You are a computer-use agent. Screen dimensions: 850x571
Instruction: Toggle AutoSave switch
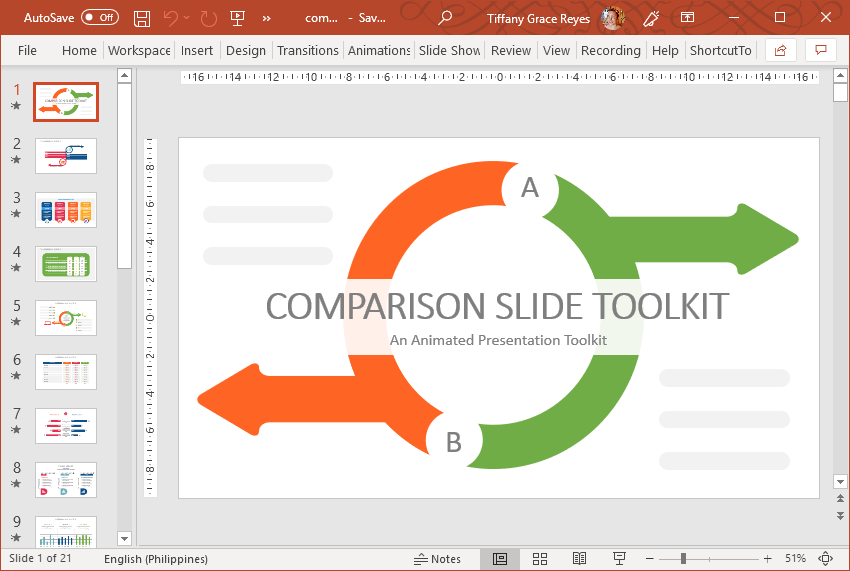(x=100, y=18)
